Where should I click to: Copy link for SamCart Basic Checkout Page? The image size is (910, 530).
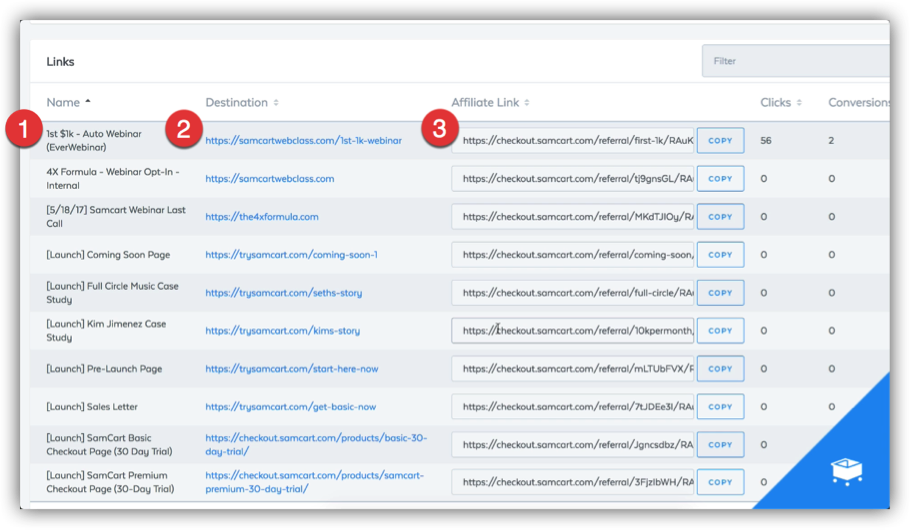(720, 445)
